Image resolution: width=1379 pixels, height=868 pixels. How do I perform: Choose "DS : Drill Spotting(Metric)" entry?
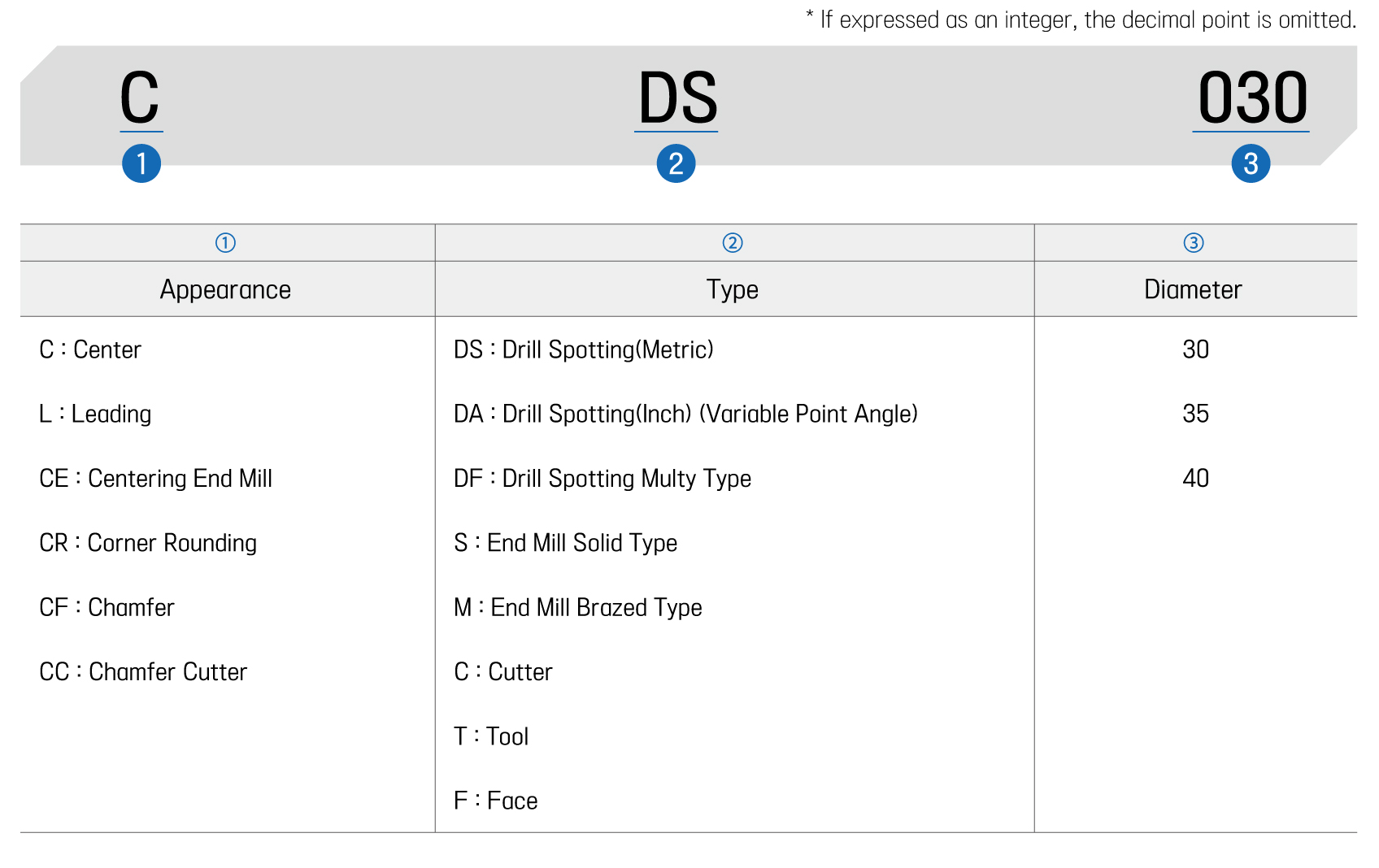(583, 349)
